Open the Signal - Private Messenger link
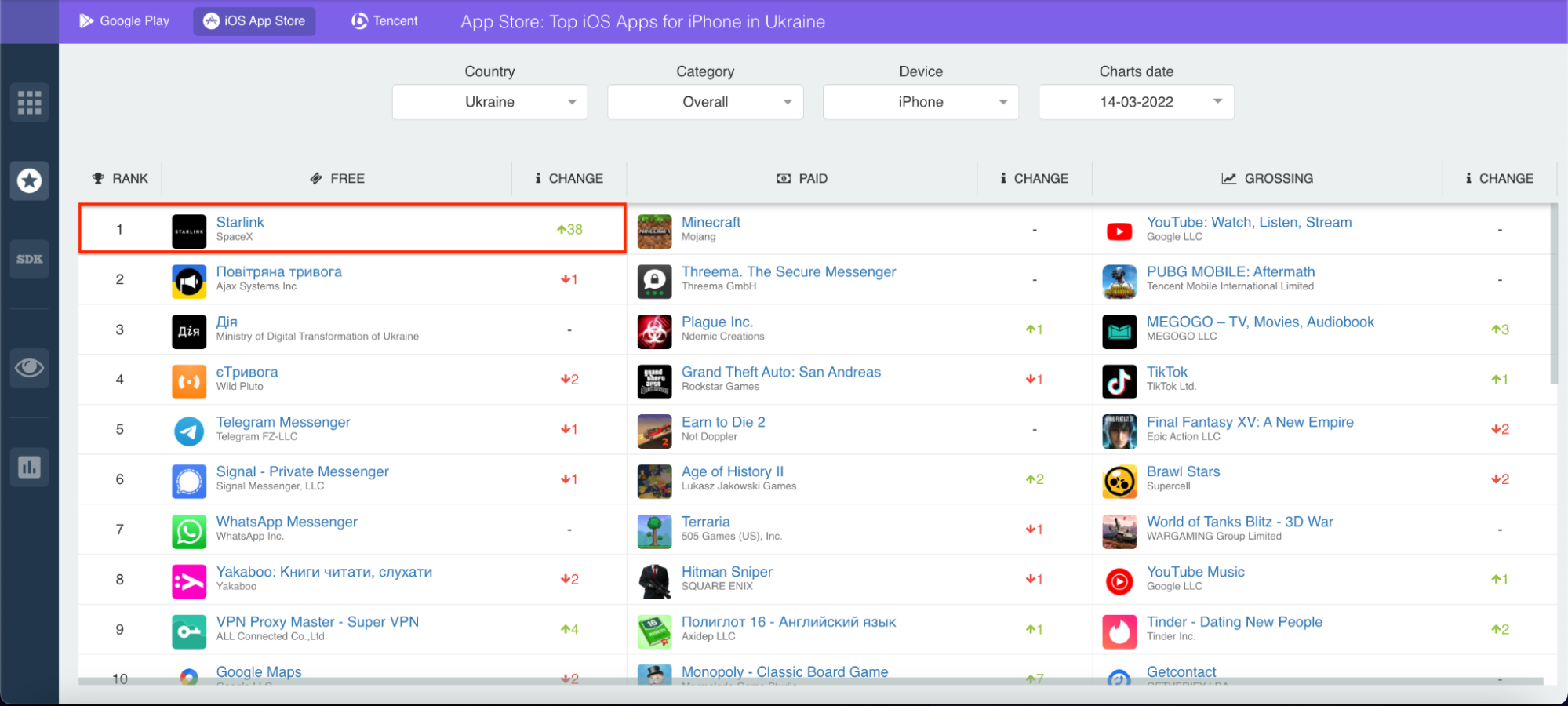Screen dimensions: 1568x706 coord(303,471)
